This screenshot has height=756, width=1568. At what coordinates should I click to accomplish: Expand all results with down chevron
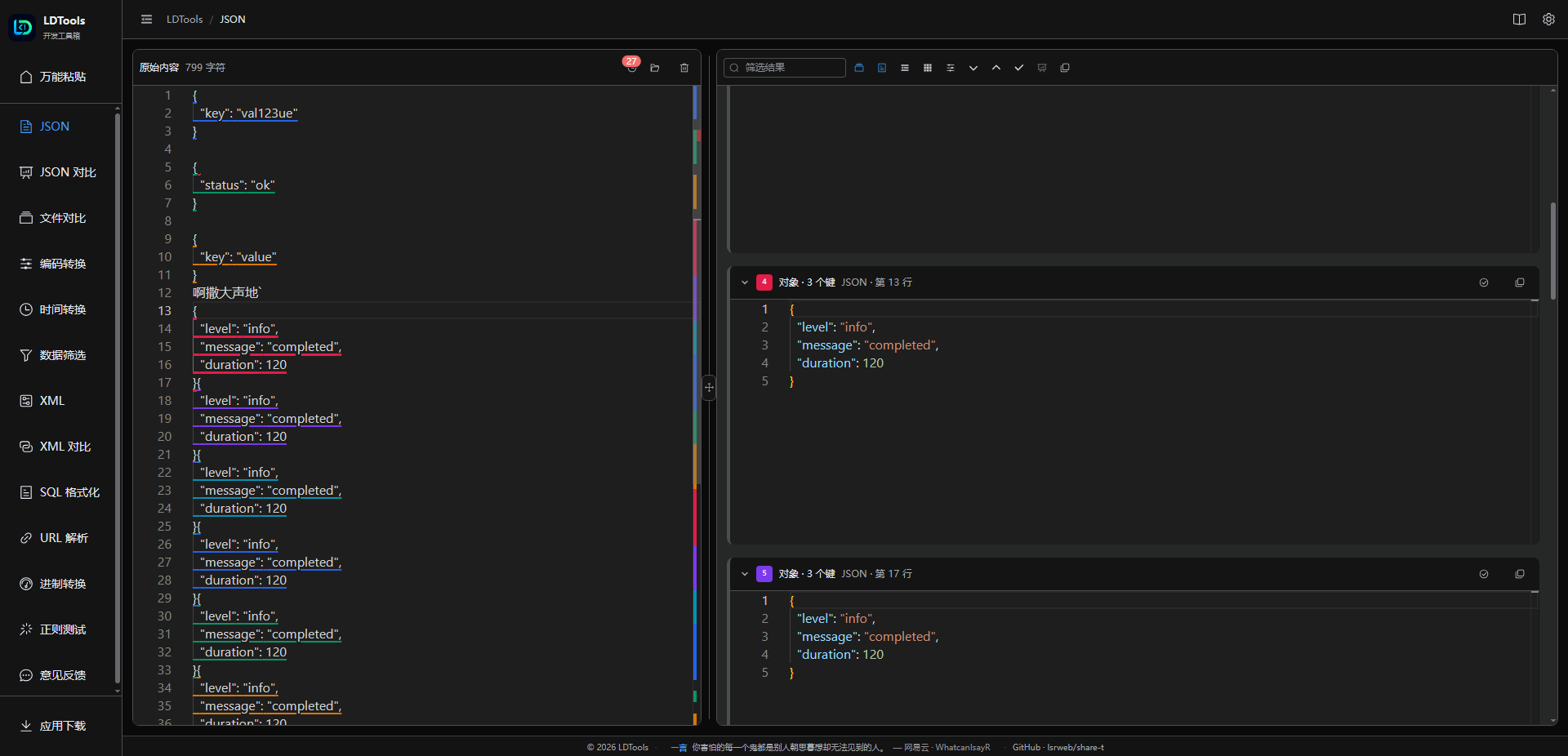pyautogui.click(x=973, y=68)
